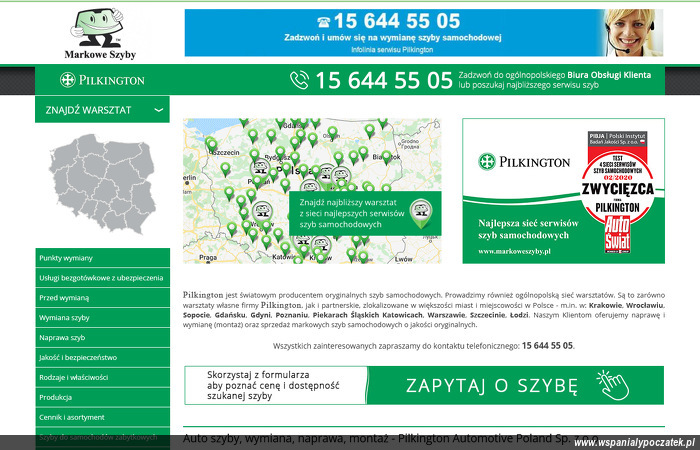Click the green pin marker in map overlay box
Screen dimensions: 700x450
(421, 213)
